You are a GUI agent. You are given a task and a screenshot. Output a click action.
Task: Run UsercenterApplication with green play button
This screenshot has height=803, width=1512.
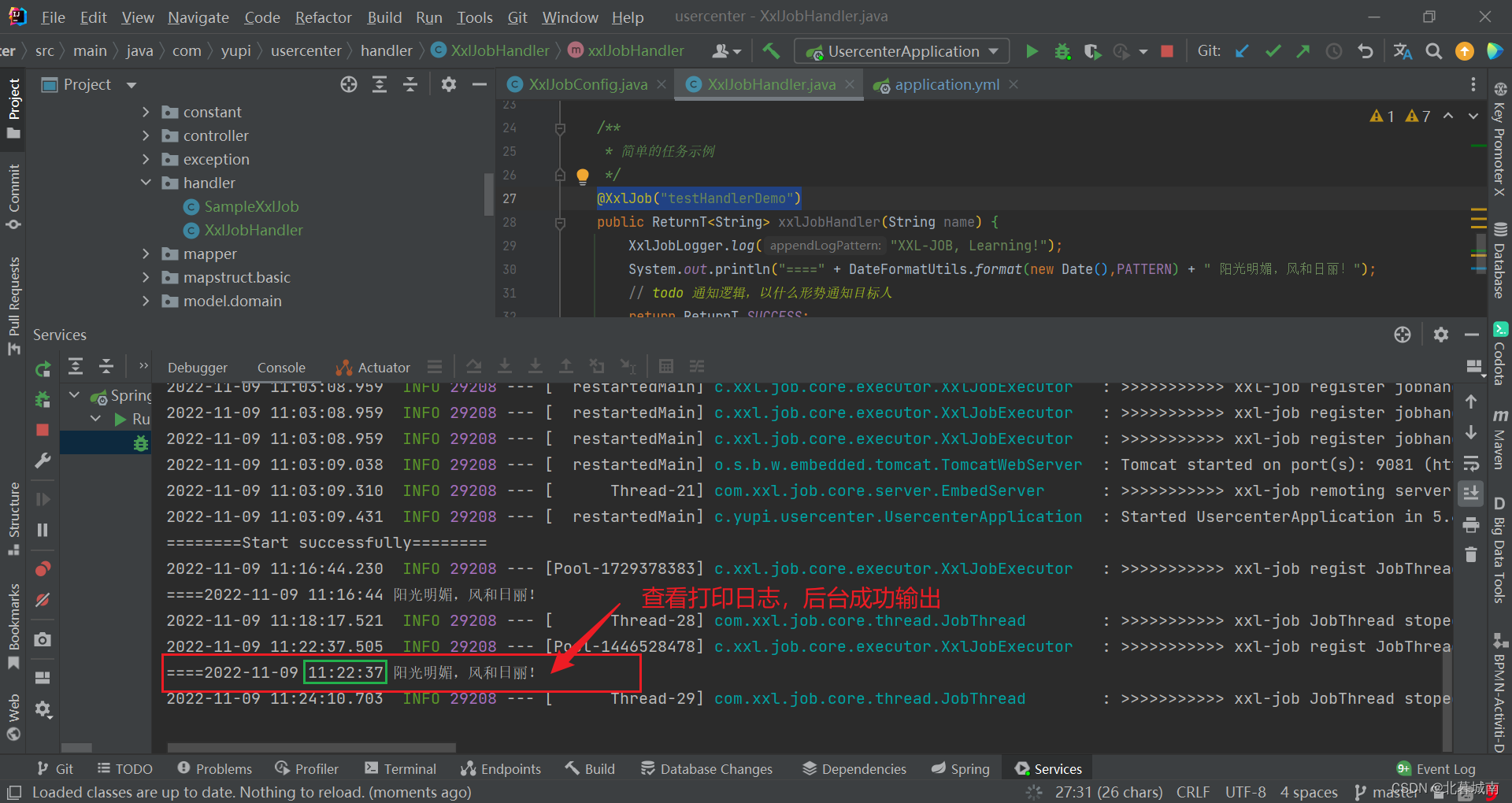coord(1032,51)
